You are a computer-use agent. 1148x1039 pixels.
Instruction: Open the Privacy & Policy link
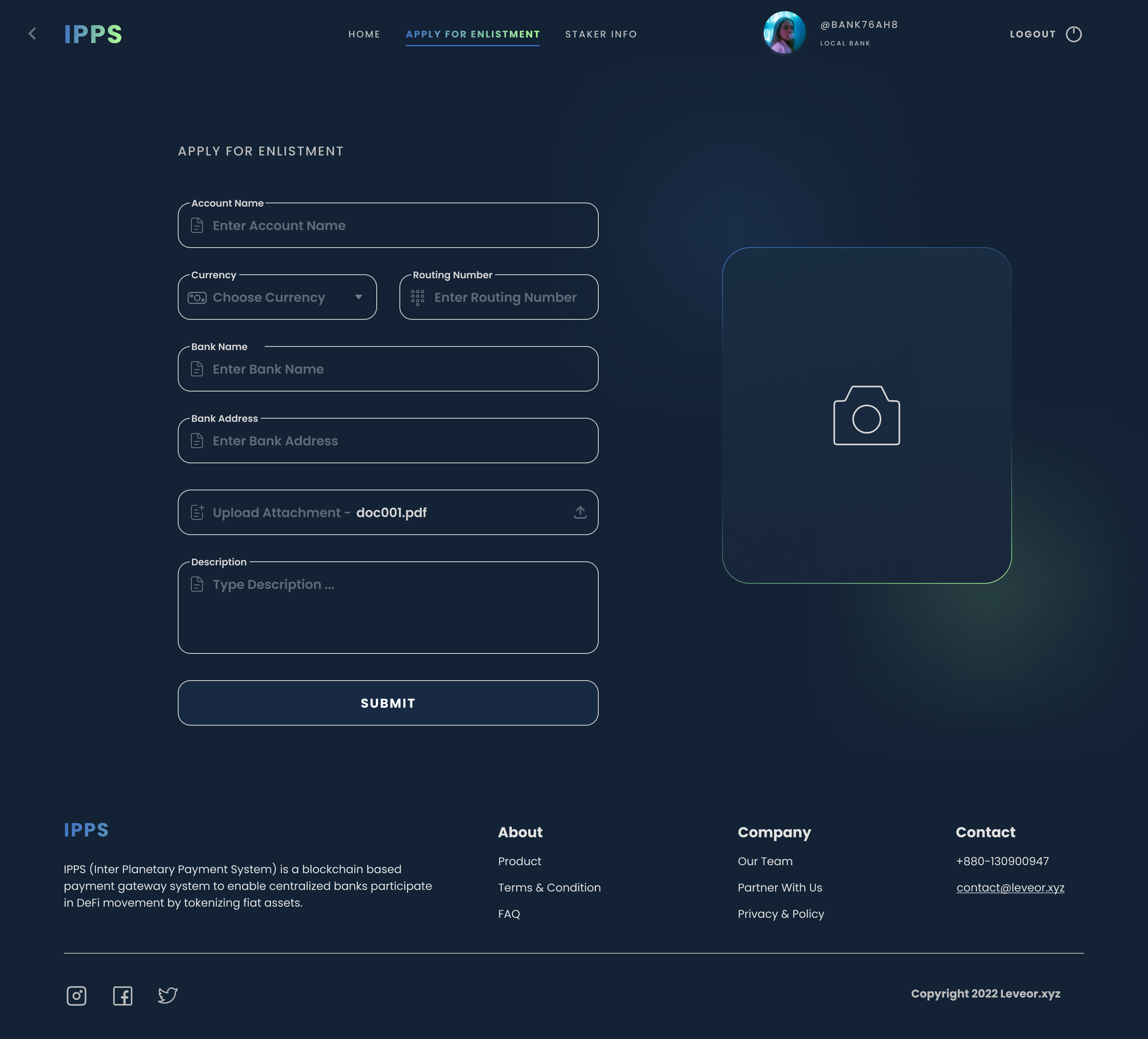(x=781, y=914)
